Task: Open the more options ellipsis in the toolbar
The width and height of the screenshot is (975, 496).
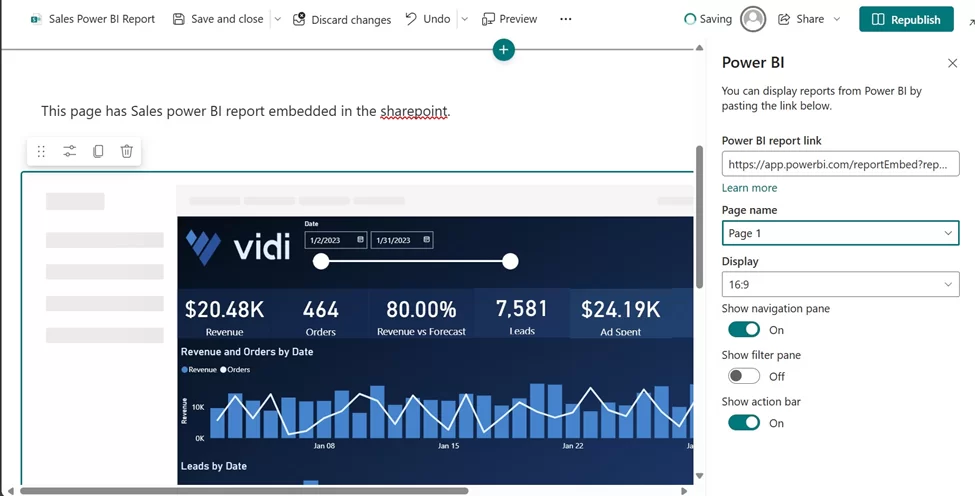Action: 566,19
